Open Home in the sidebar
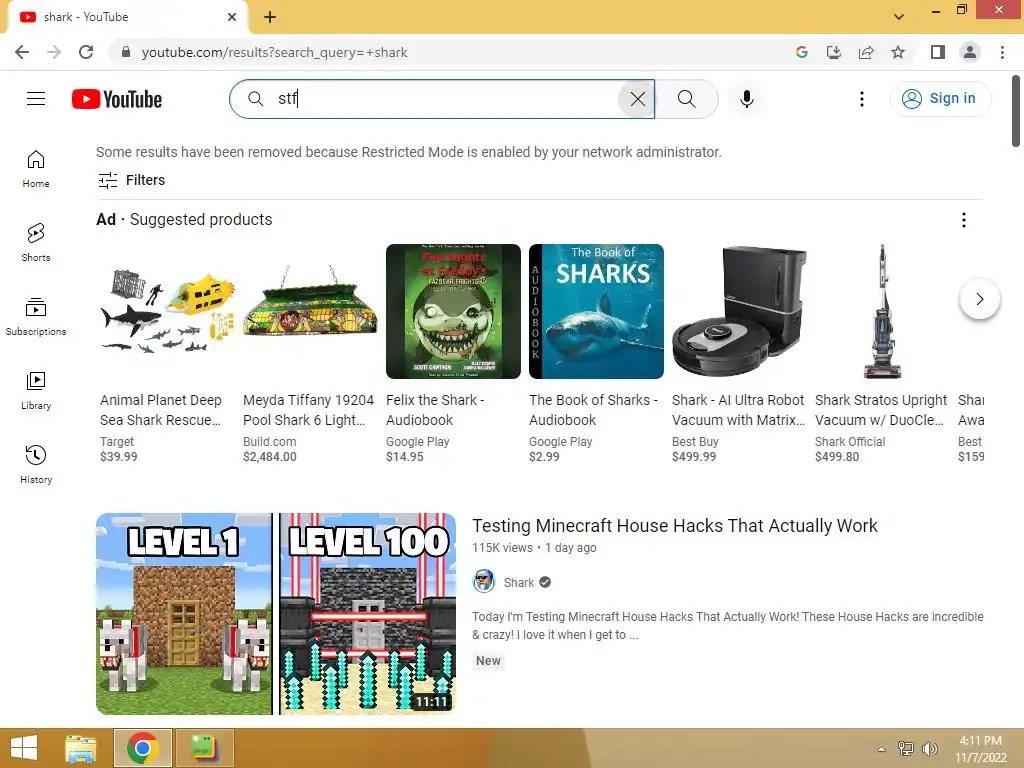The width and height of the screenshot is (1024, 768). 36,168
